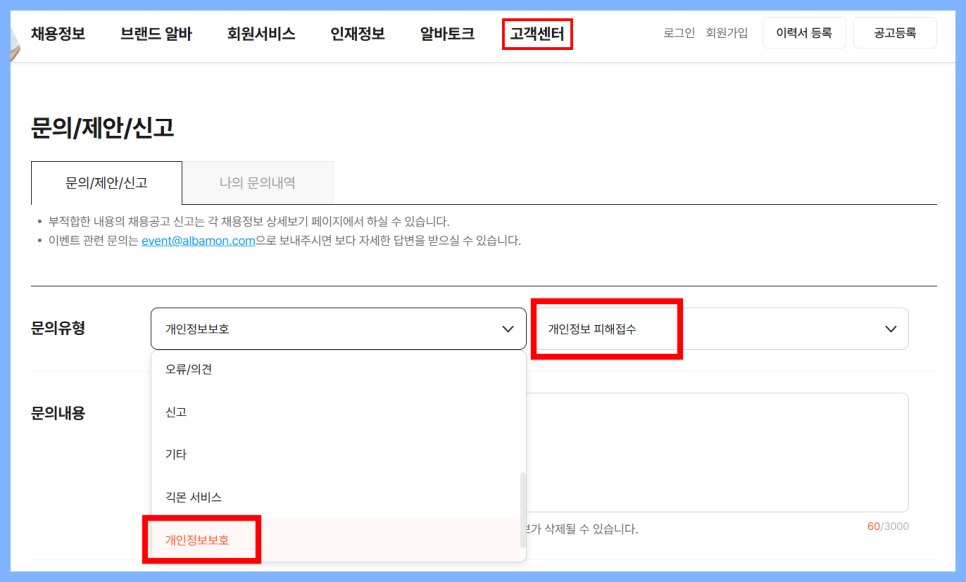Switch to the 나의 문의내역 tab
The image size is (966, 582).
pos(258,183)
